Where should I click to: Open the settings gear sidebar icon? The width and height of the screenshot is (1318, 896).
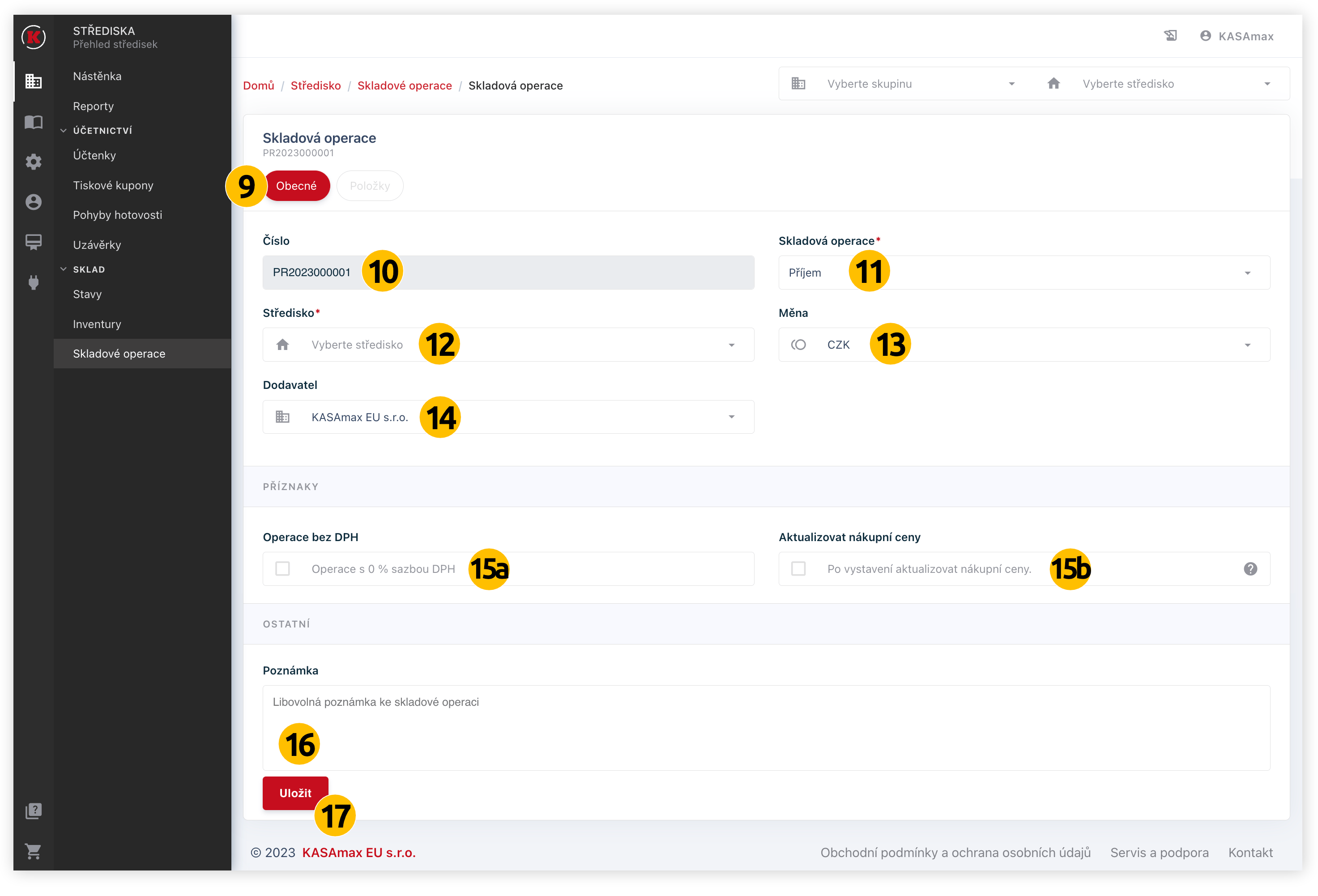(x=34, y=162)
